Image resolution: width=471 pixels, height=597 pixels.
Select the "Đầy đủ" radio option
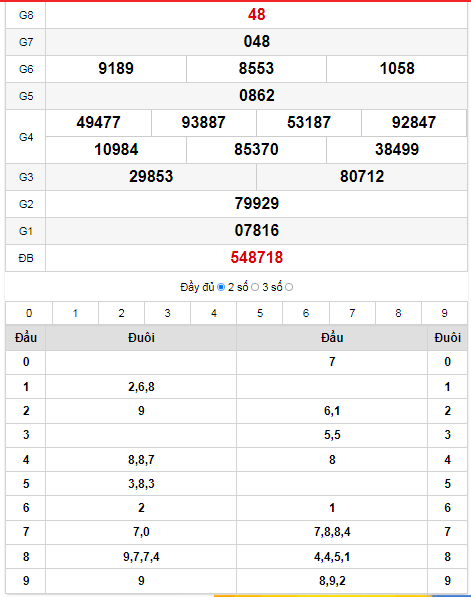pyautogui.click(x=221, y=287)
